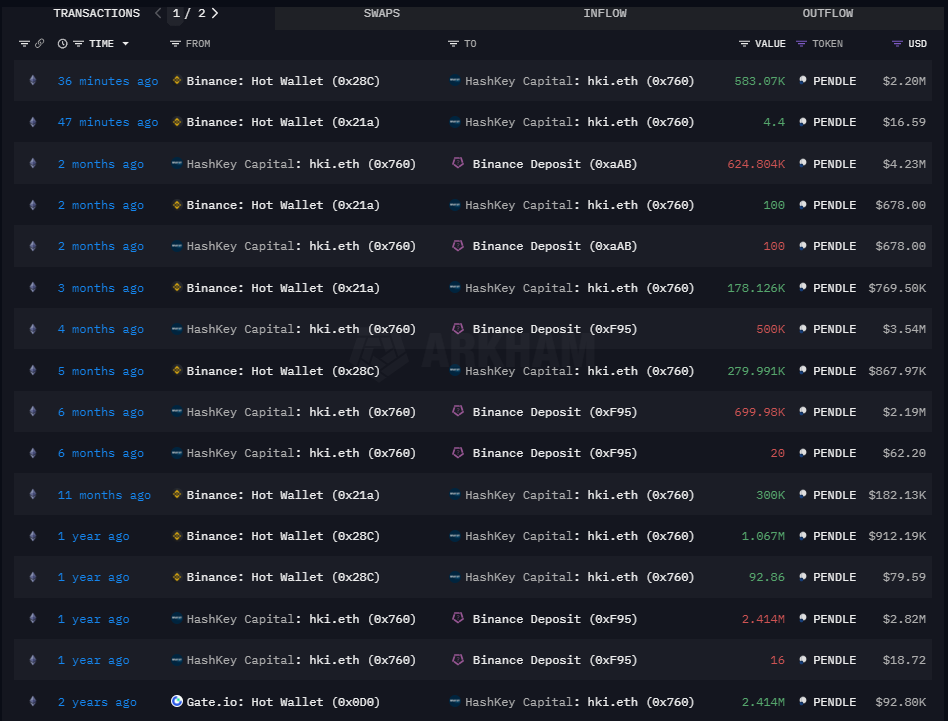The height and width of the screenshot is (721, 948).
Task: Open Binance Deposit (0xF95) in 699.98K row
Action: pyautogui.click(x=554, y=412)
